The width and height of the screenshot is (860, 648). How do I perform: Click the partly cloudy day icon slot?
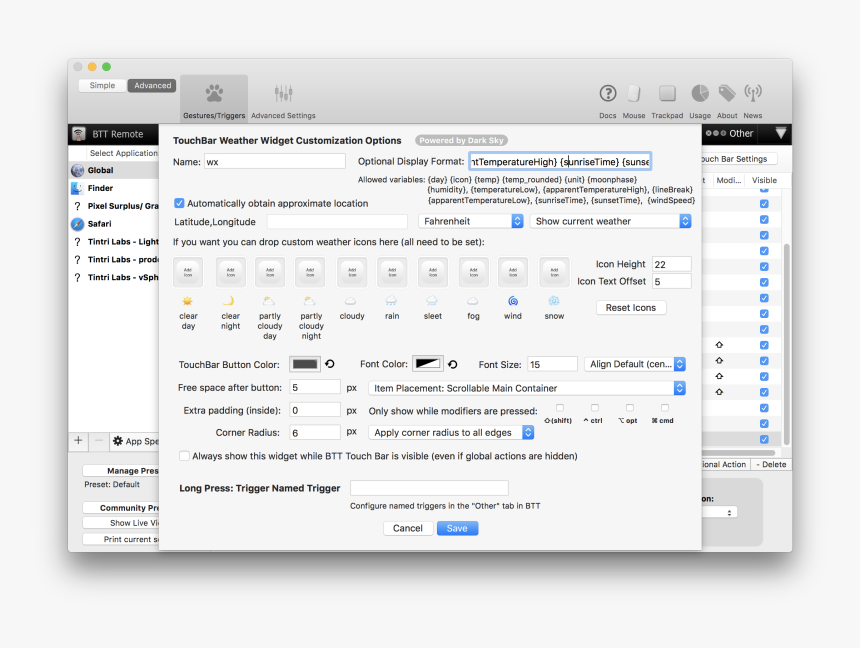270,272
